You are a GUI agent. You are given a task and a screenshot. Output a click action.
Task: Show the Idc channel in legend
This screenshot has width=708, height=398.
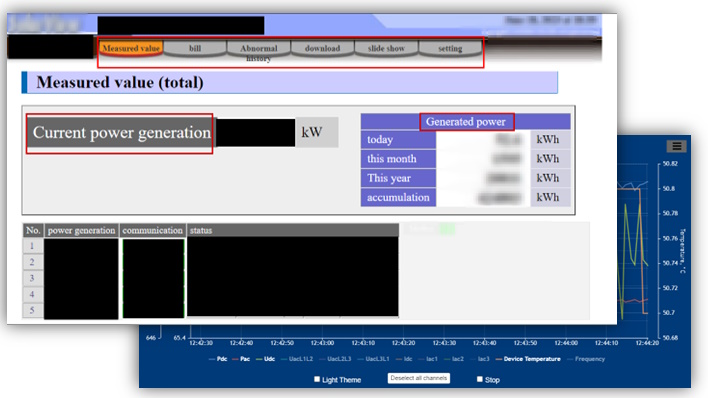click(405, 359)
